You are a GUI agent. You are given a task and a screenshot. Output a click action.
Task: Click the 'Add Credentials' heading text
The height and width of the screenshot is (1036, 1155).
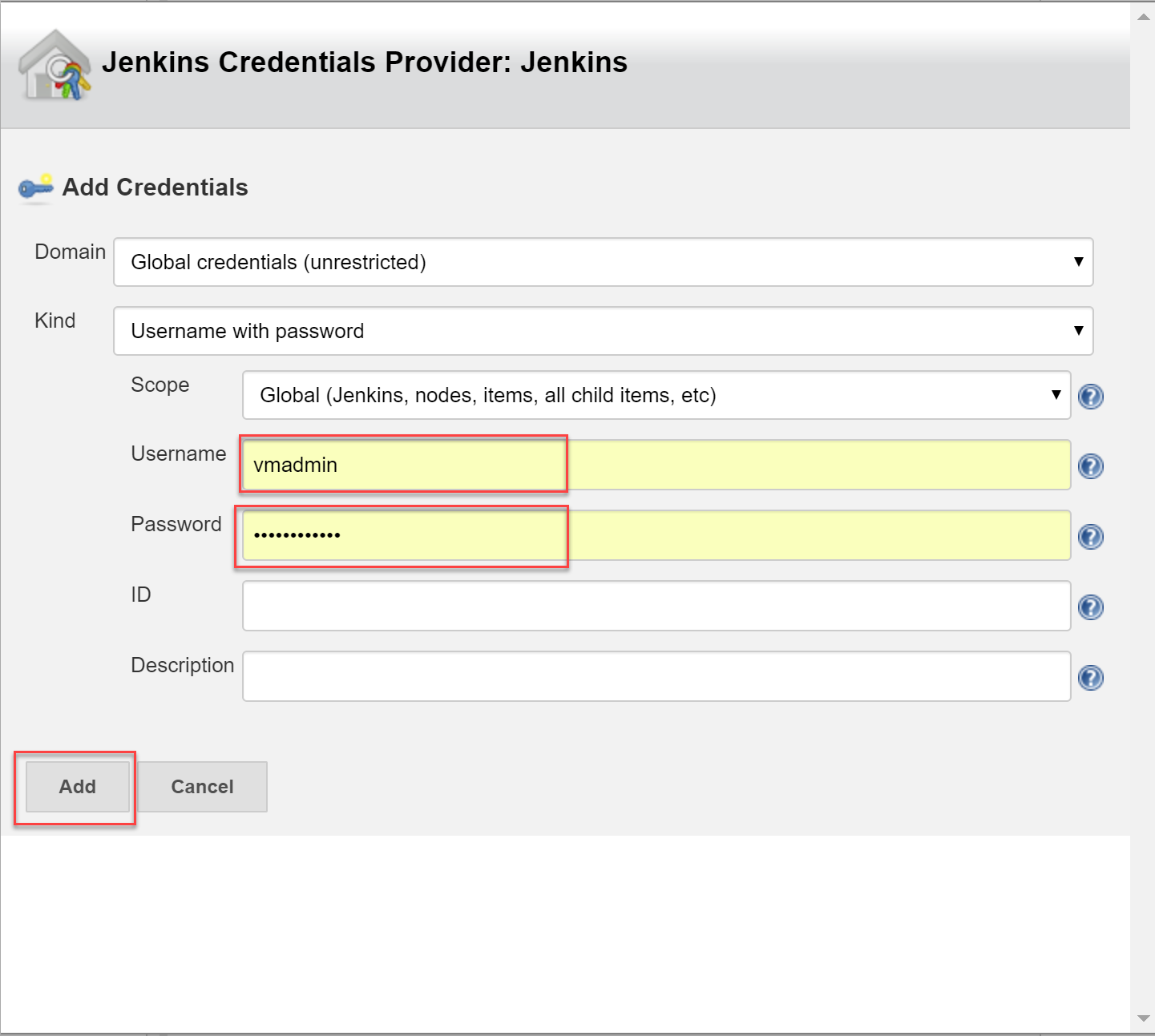pos(155,187)
